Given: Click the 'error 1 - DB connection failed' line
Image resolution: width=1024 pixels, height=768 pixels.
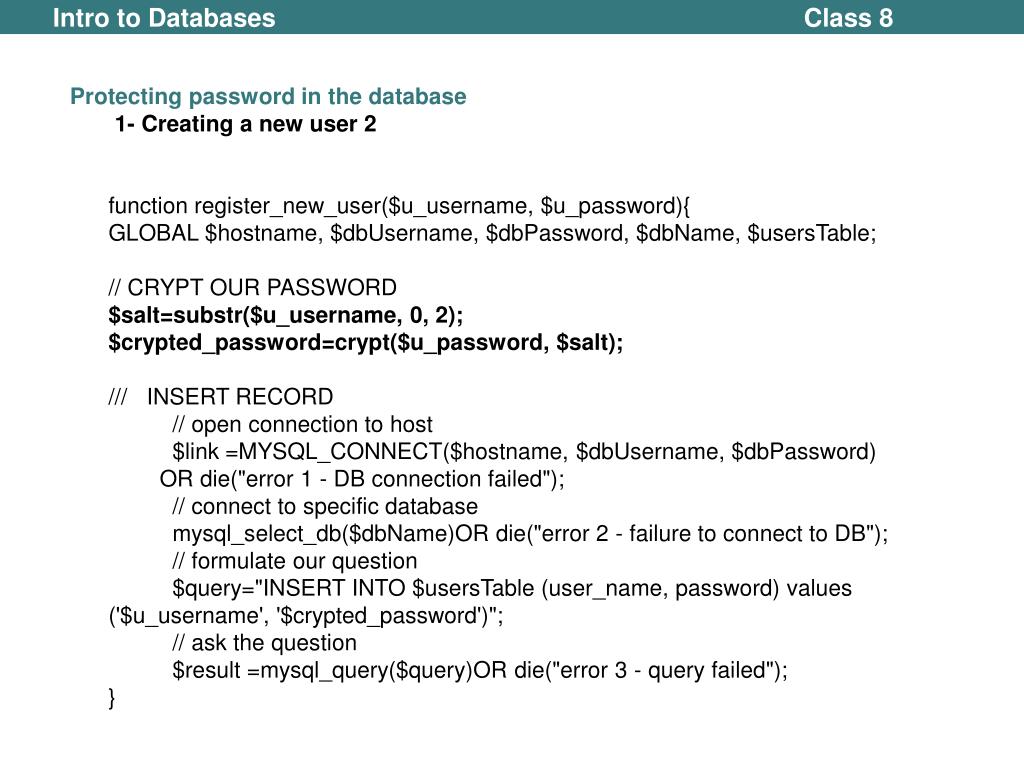Looking at the screenshot, I should pos(362,479).
